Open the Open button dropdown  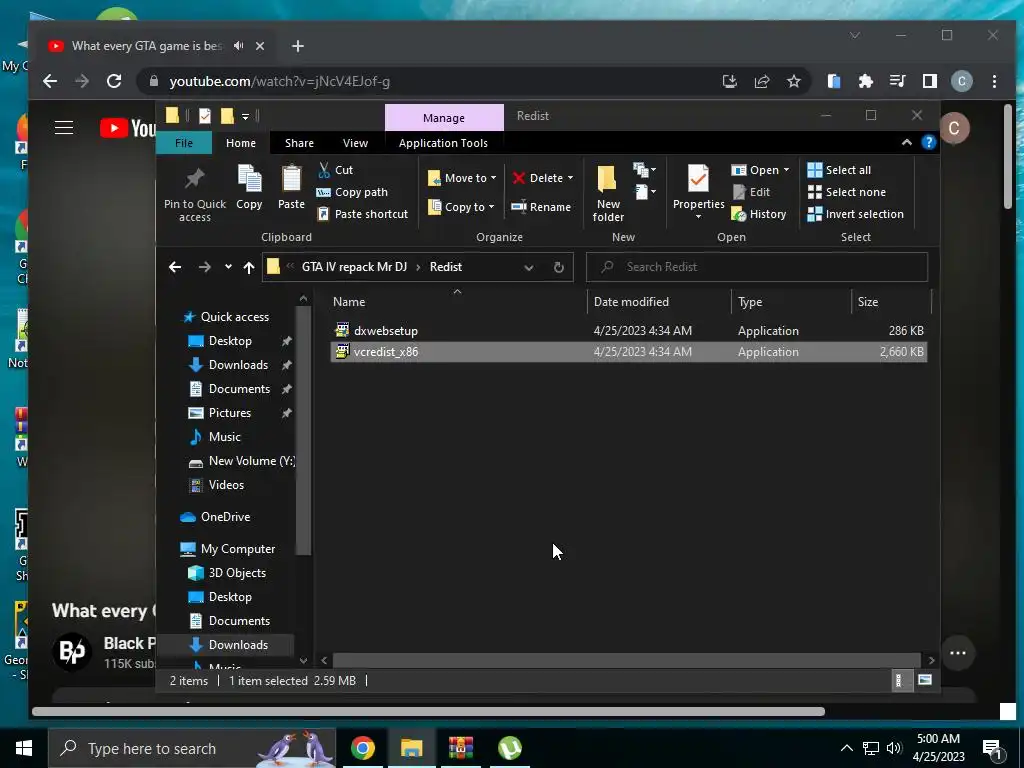786,170
